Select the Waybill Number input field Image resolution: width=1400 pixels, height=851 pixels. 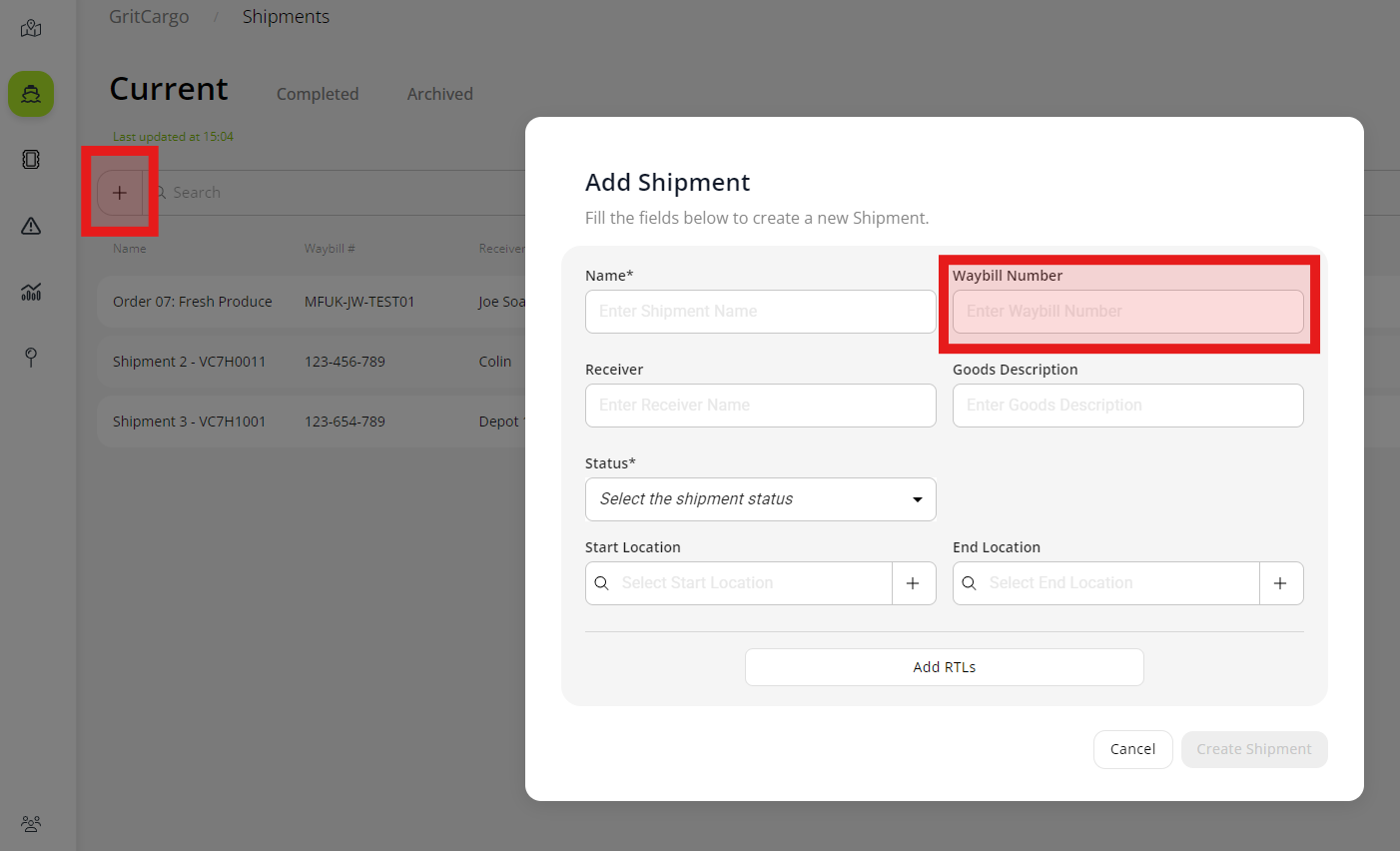[x=1127, y=311]
